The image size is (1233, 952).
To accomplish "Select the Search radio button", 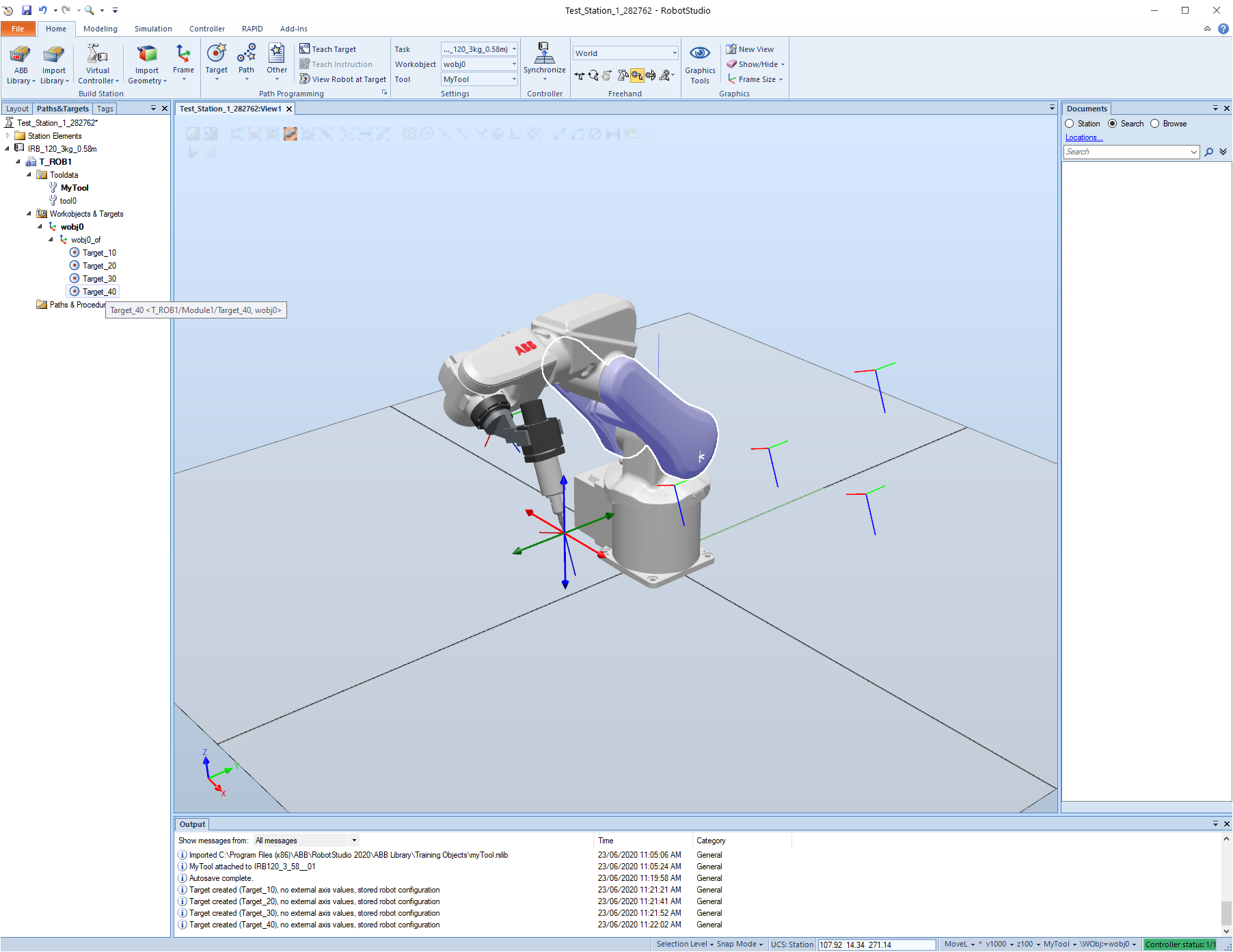I will tap(1113, 124).
